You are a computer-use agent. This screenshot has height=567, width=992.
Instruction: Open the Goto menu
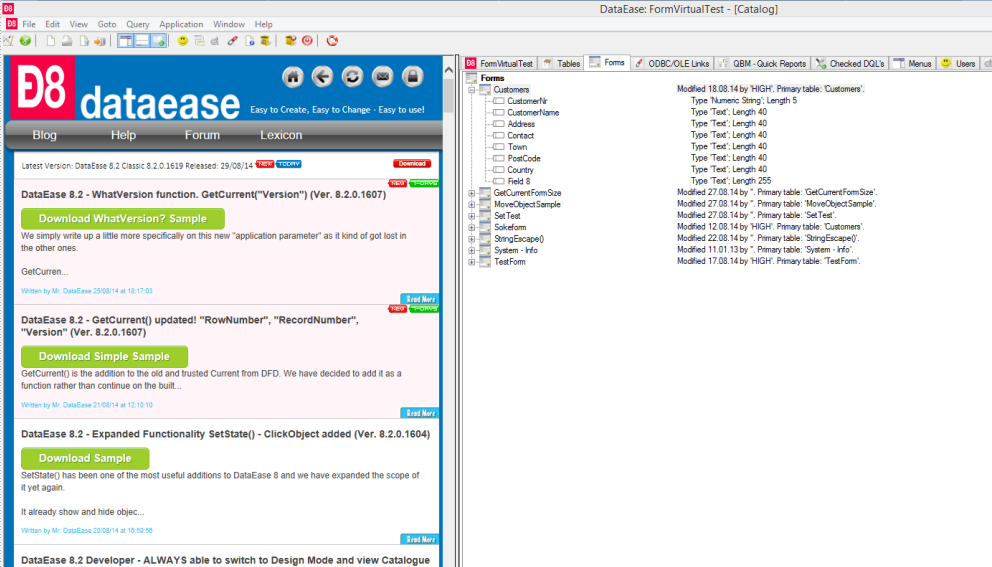pyautogui.click(x=107, y=24)
